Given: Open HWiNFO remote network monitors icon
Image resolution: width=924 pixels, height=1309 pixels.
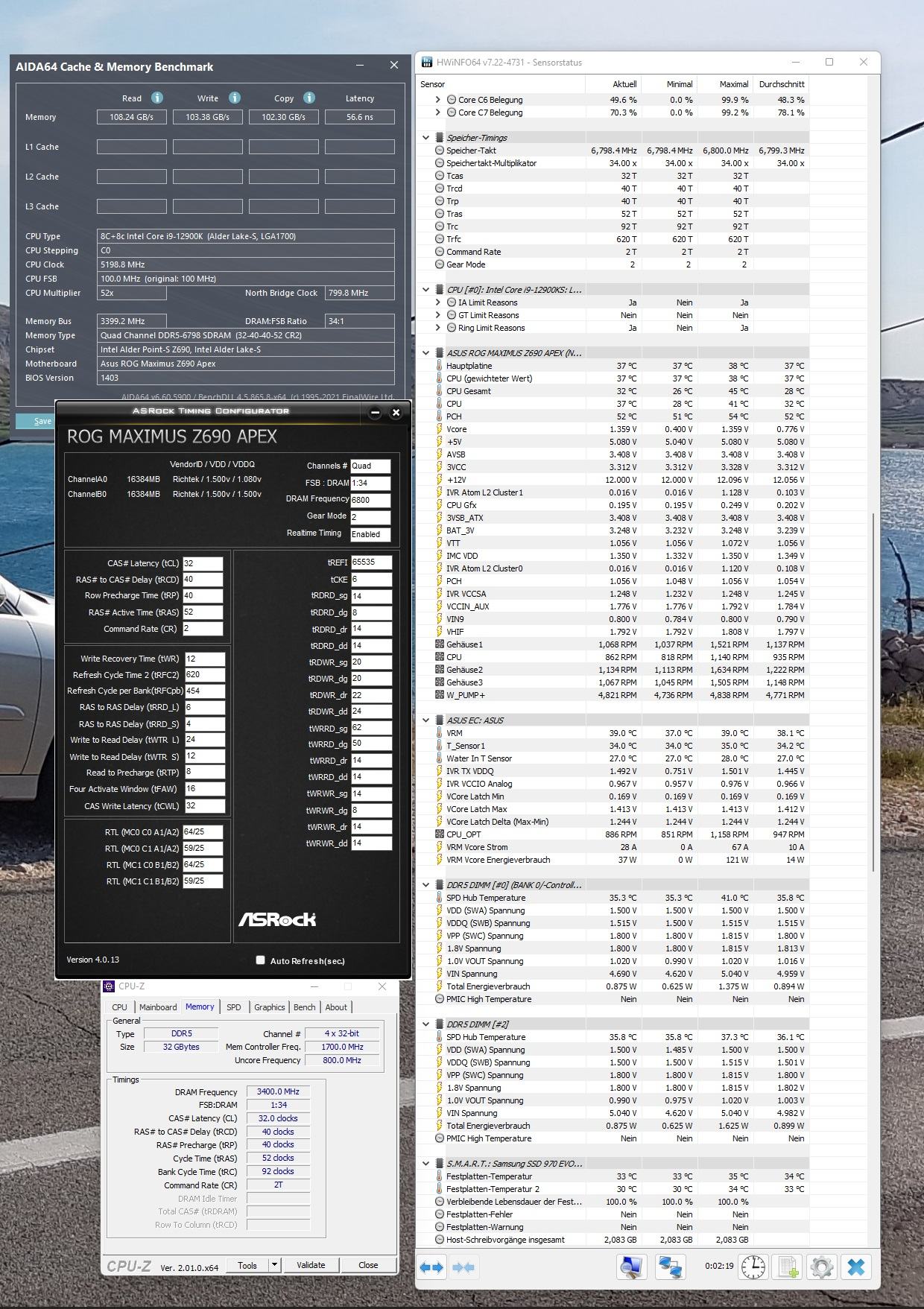Looking at the screenshot, I should point(670,1267).
